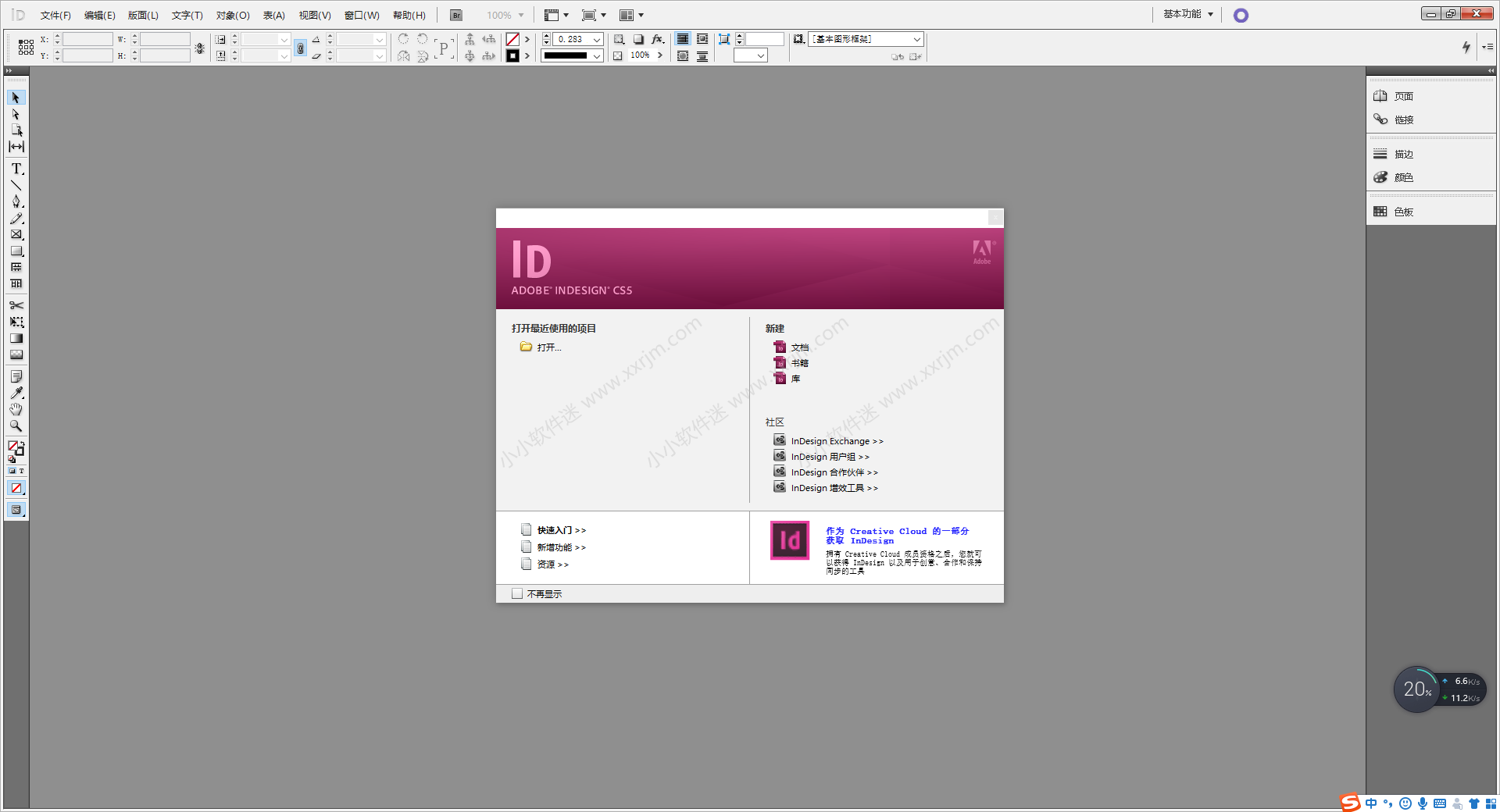Select the Selection tool
Image resolution: width=1500 pixels, height=812 pixels.
pyautogui.click(x=16, y=98)
